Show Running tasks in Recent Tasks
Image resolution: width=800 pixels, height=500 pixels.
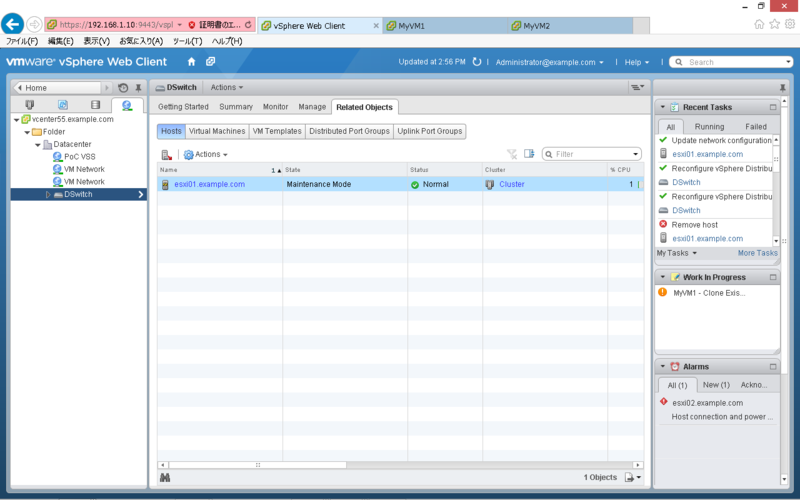[x=709, y=127]
